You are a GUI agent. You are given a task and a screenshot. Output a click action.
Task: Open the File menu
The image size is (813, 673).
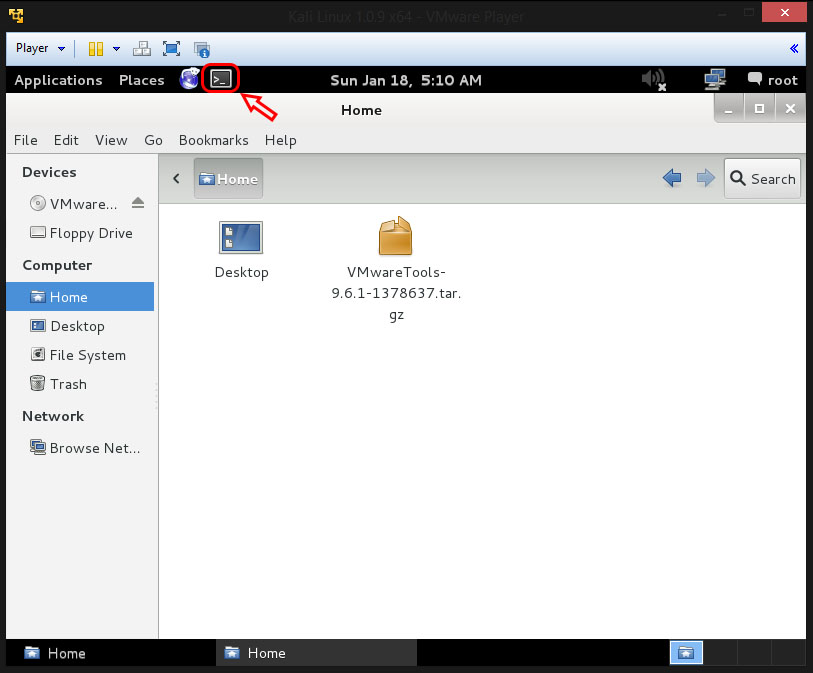coord(25,141)
